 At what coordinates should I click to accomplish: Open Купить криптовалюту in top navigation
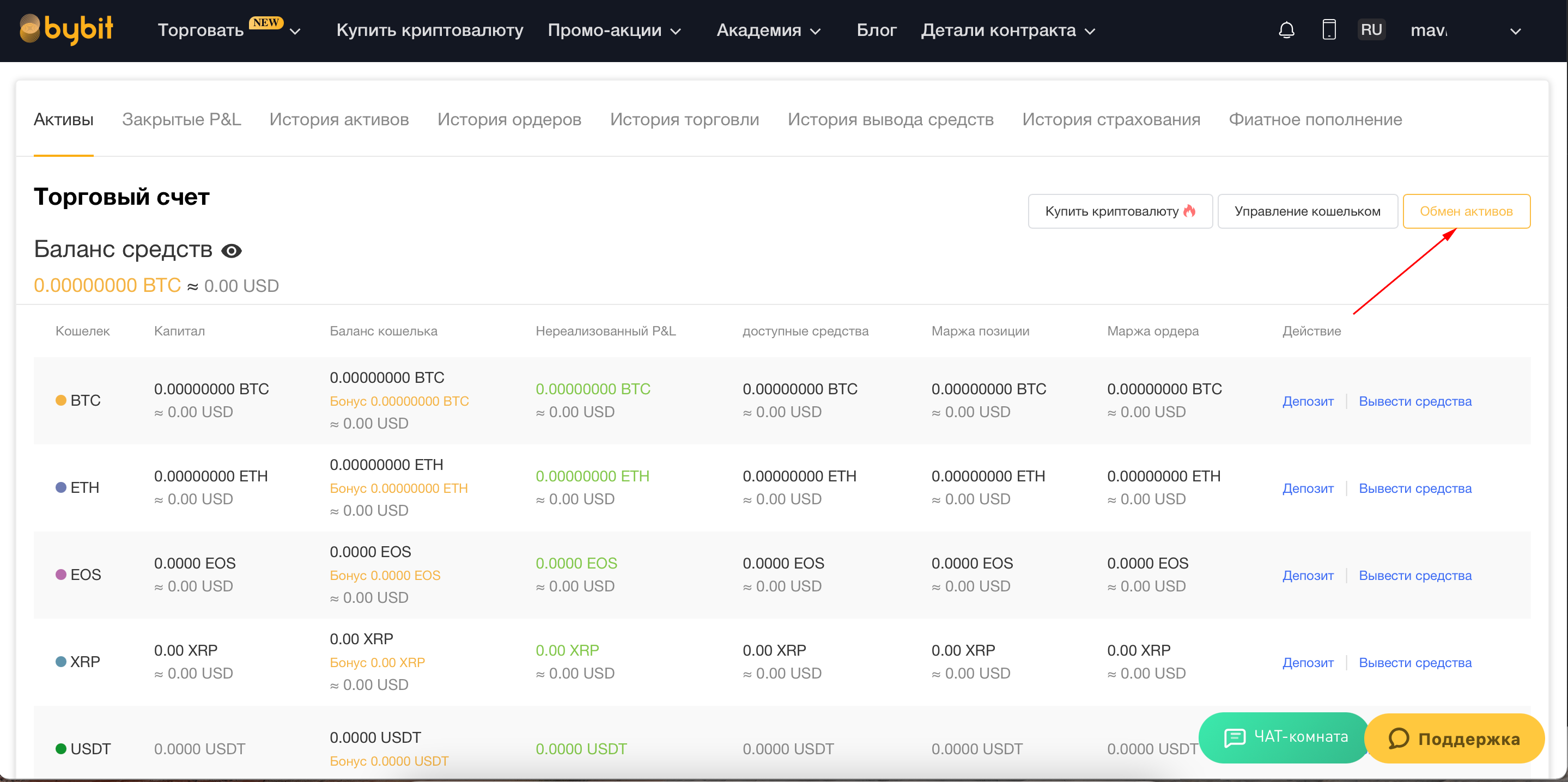tap(430, 30)
